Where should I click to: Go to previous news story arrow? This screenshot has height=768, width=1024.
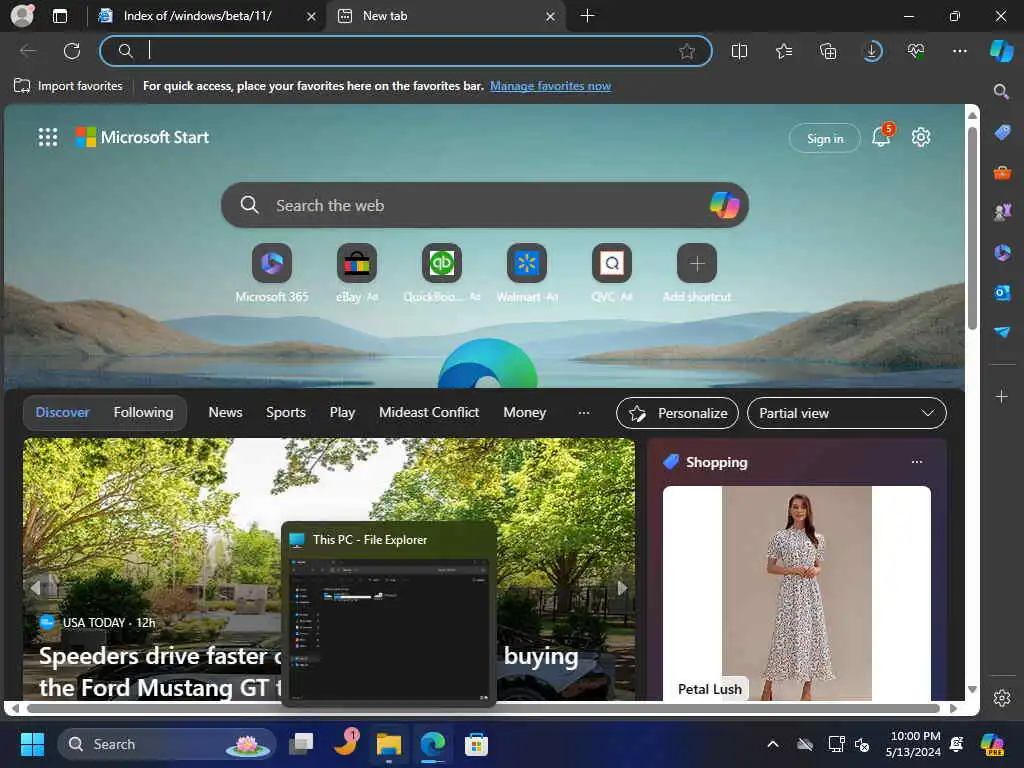35,587
